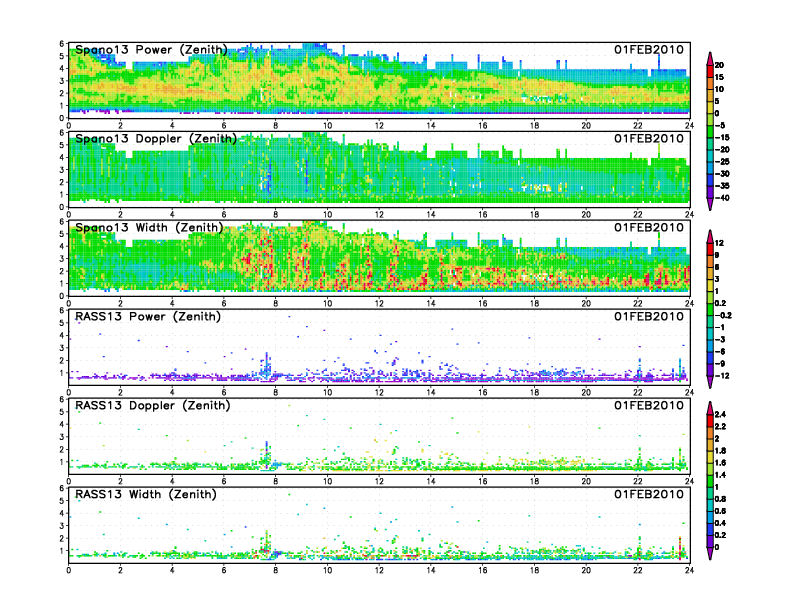Click the 'RASS13 Width (Zenith)' panel title

[146, 494]
